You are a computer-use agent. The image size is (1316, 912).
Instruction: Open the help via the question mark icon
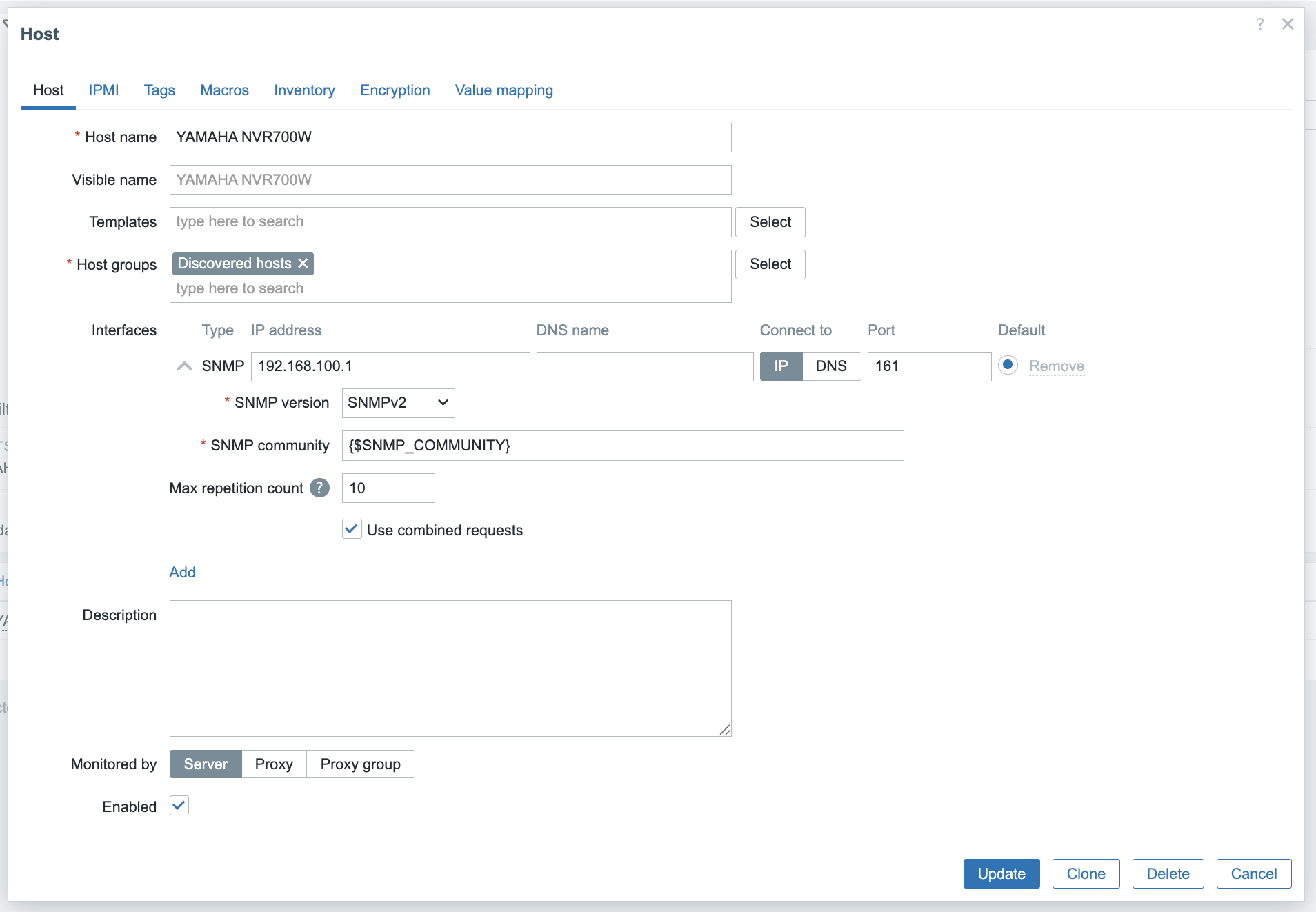1260,23
